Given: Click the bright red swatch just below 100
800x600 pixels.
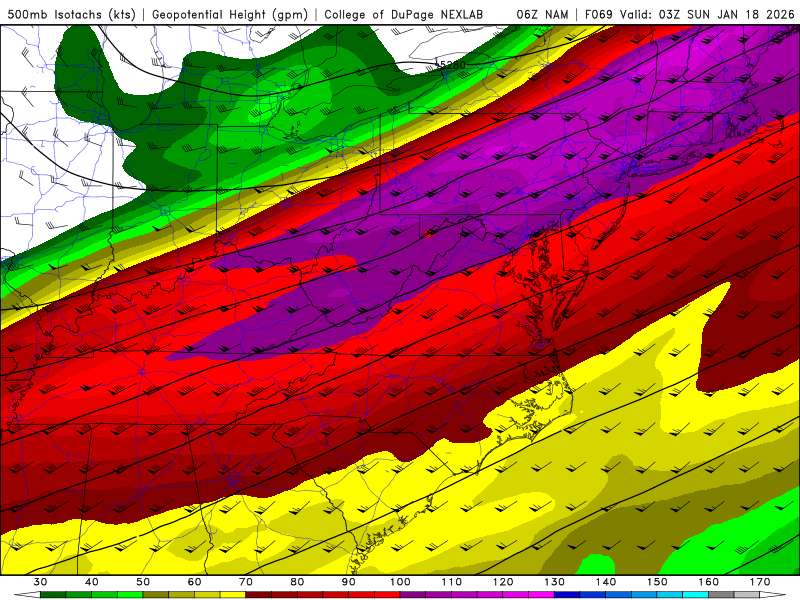Looking at the screenshot, I should coord(387,595).
